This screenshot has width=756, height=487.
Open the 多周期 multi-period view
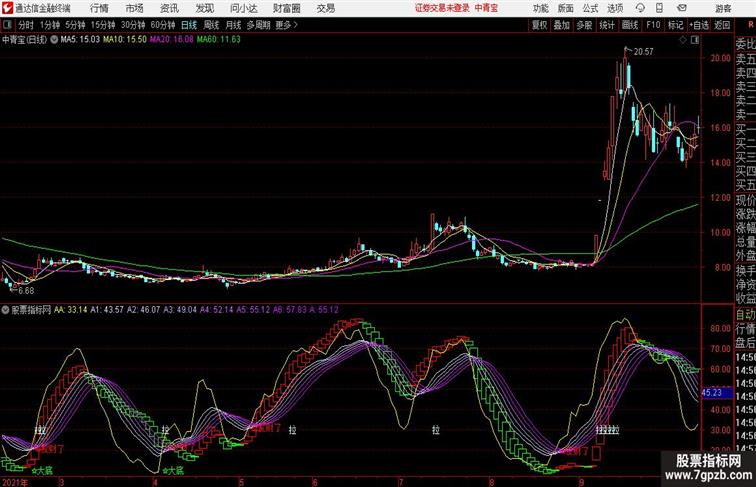(258, 25)
